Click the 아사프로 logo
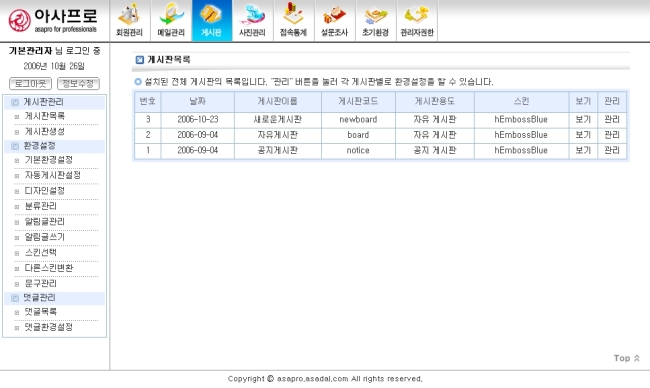 [x=53, y=20]
